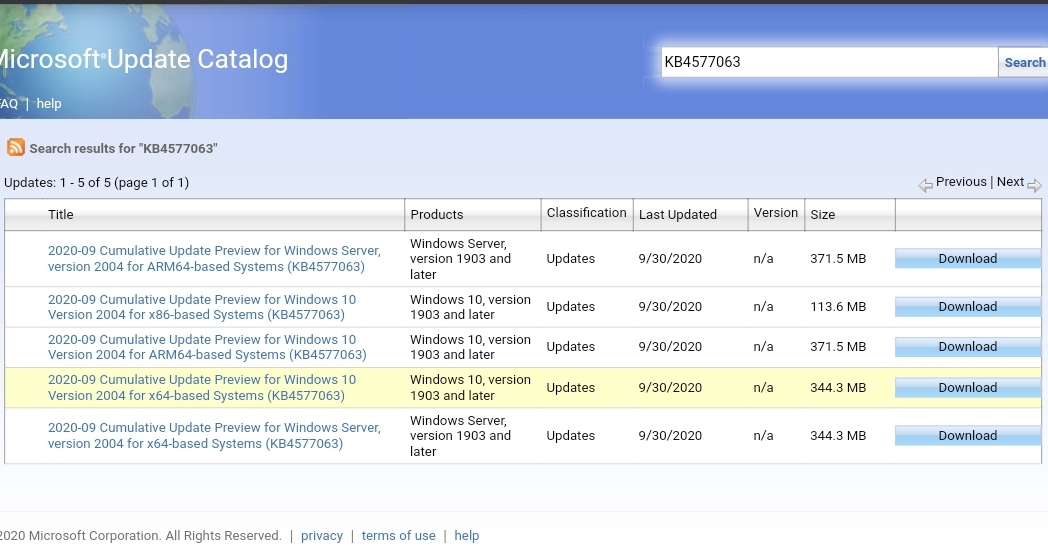Download Windows Server x64 update
The height and width of the screenshot is (547, 1048).
tap(968, 436)
